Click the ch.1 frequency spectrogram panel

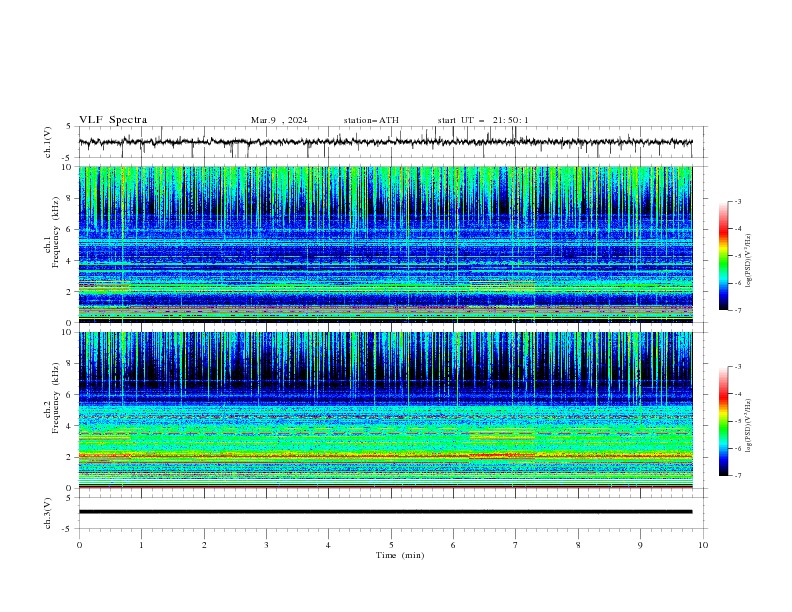(385, 244)
